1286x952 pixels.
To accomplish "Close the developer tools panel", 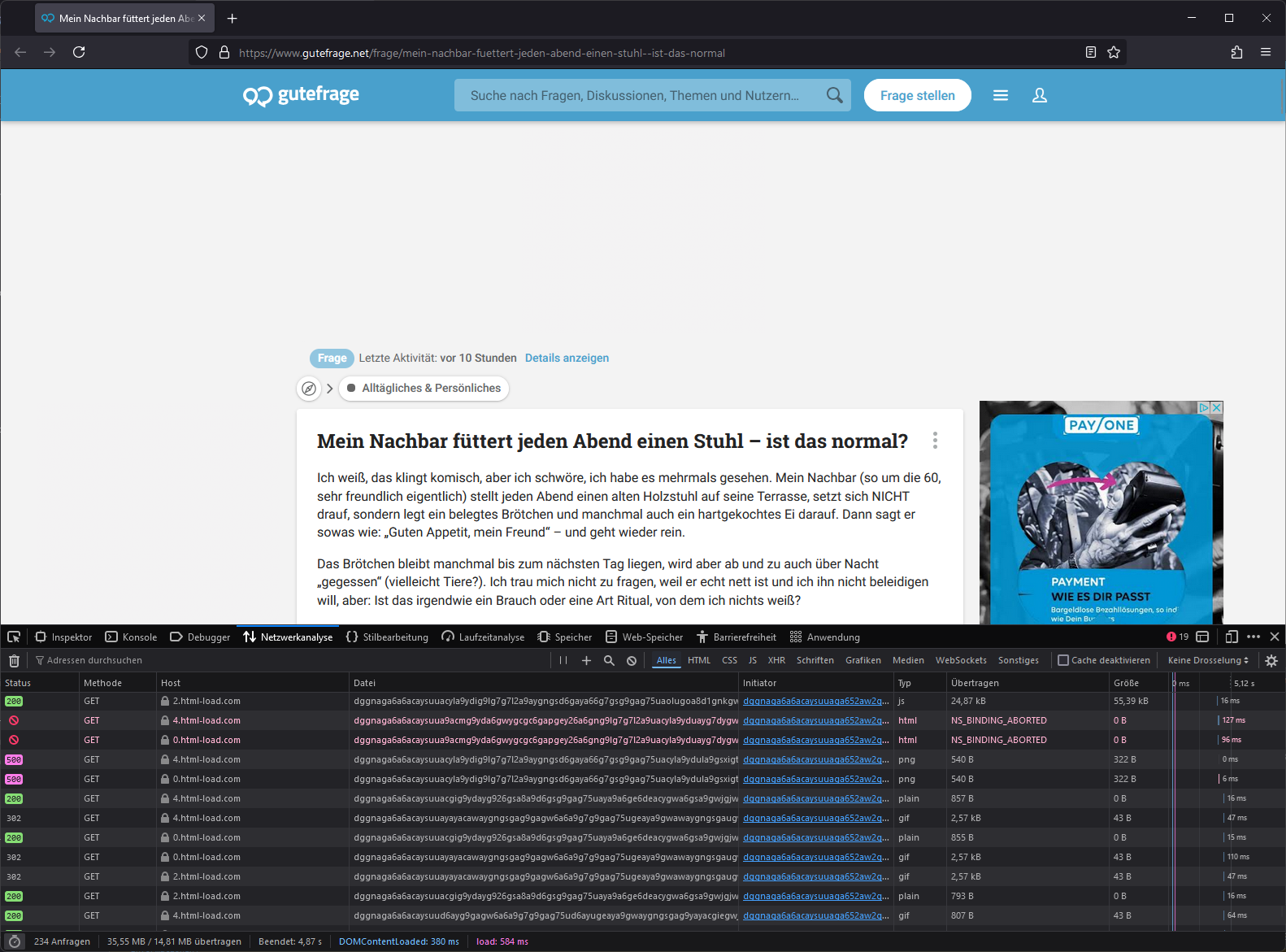I will pos(1275,637).
